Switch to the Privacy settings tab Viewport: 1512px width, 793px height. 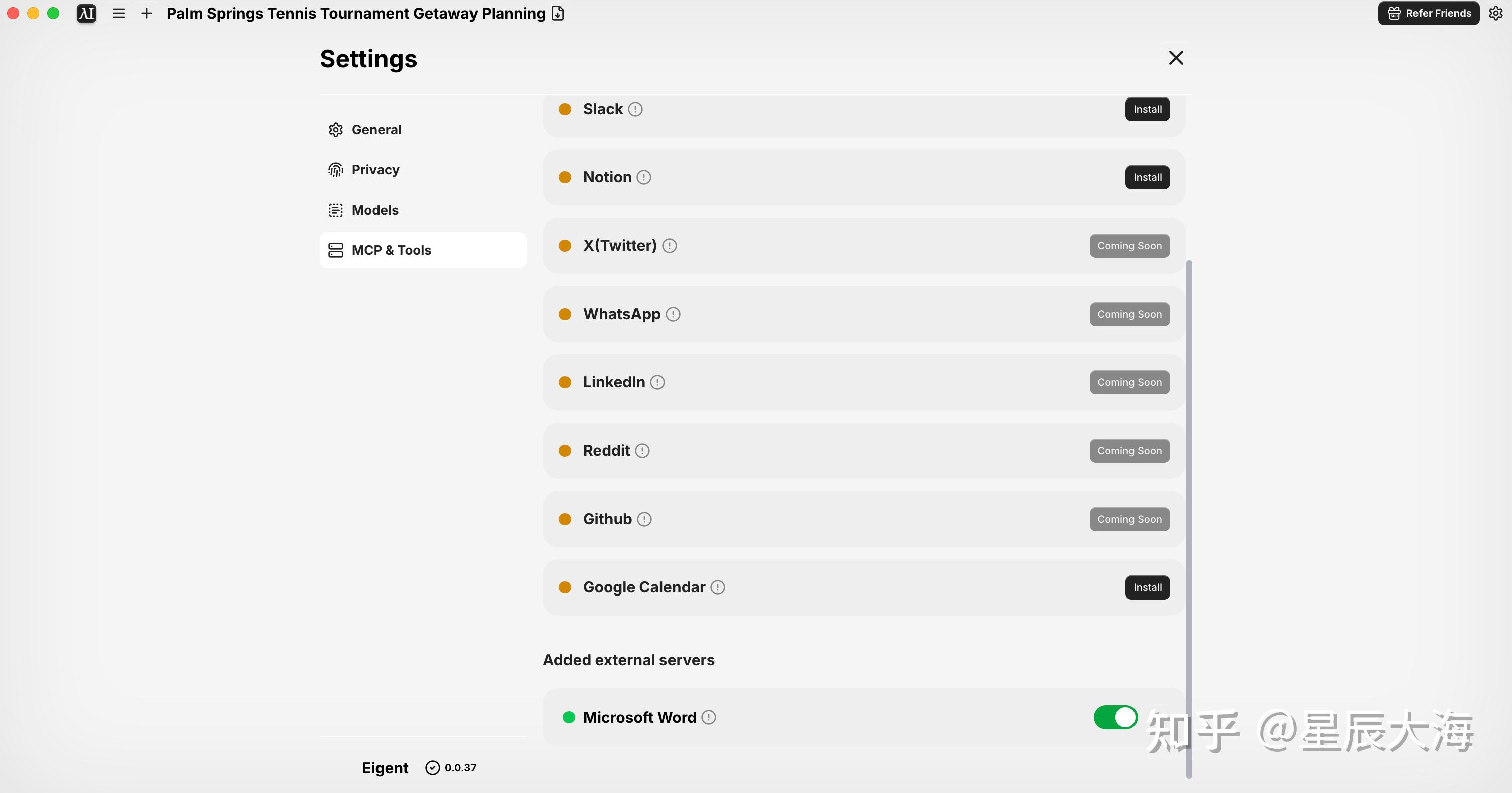click(x=375, y=170)
